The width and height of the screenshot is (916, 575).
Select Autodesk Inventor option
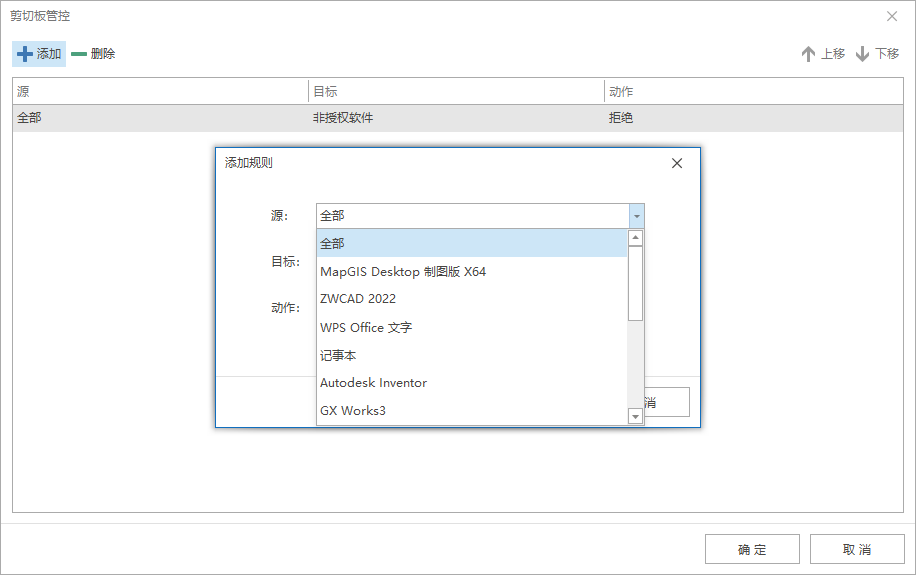pos(472,383)
